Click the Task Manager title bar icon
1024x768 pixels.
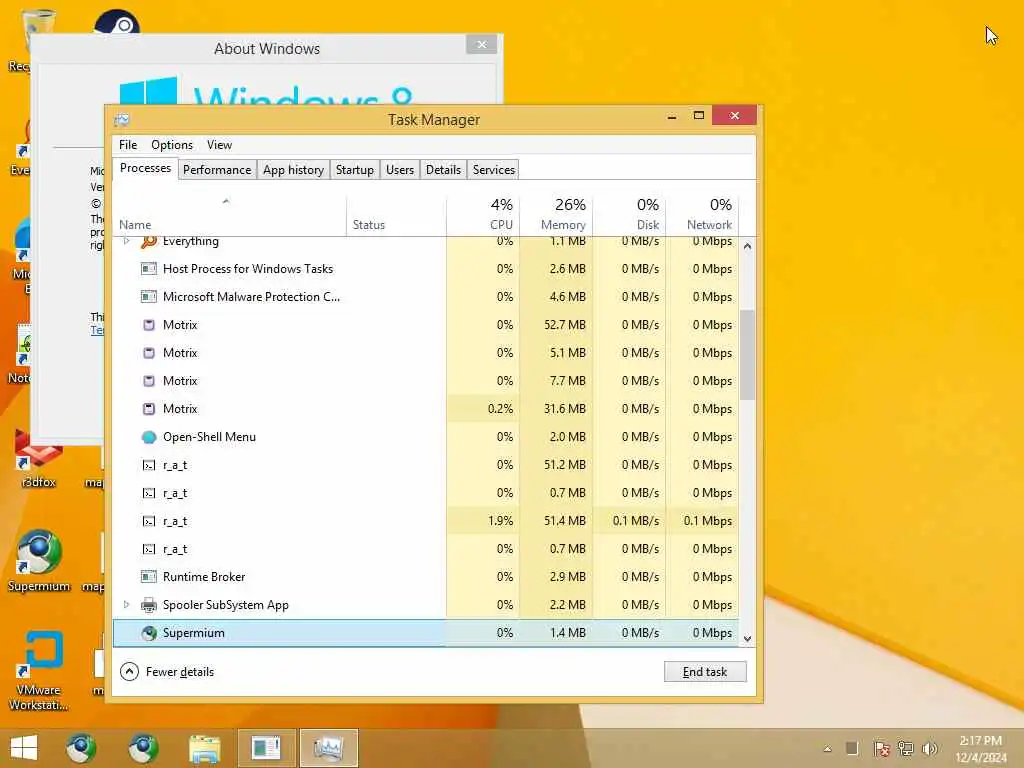(121, 120)
